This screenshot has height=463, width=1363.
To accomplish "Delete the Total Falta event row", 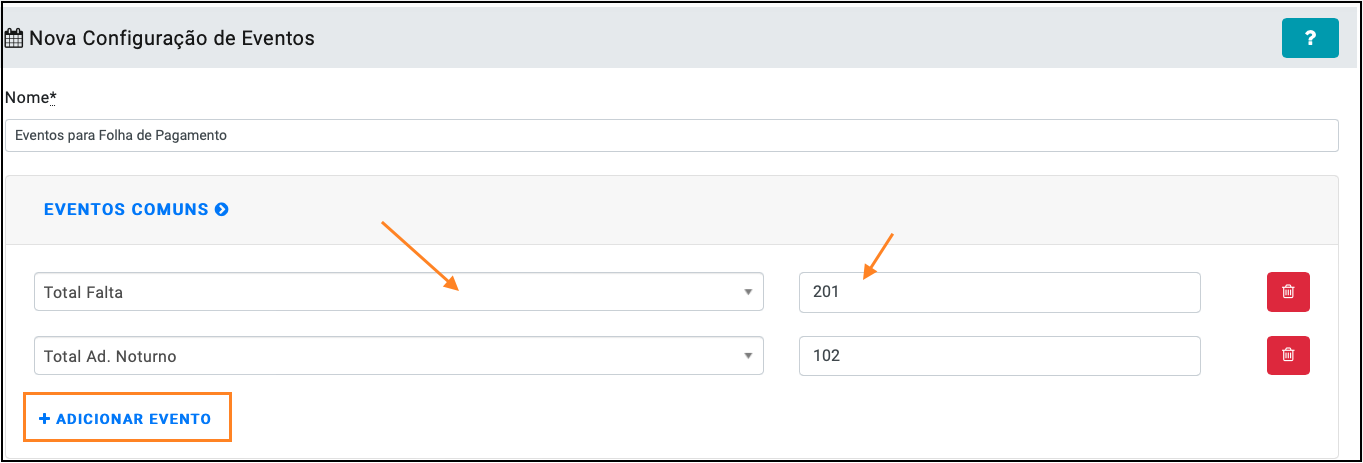I will (x=1288, y=292).
